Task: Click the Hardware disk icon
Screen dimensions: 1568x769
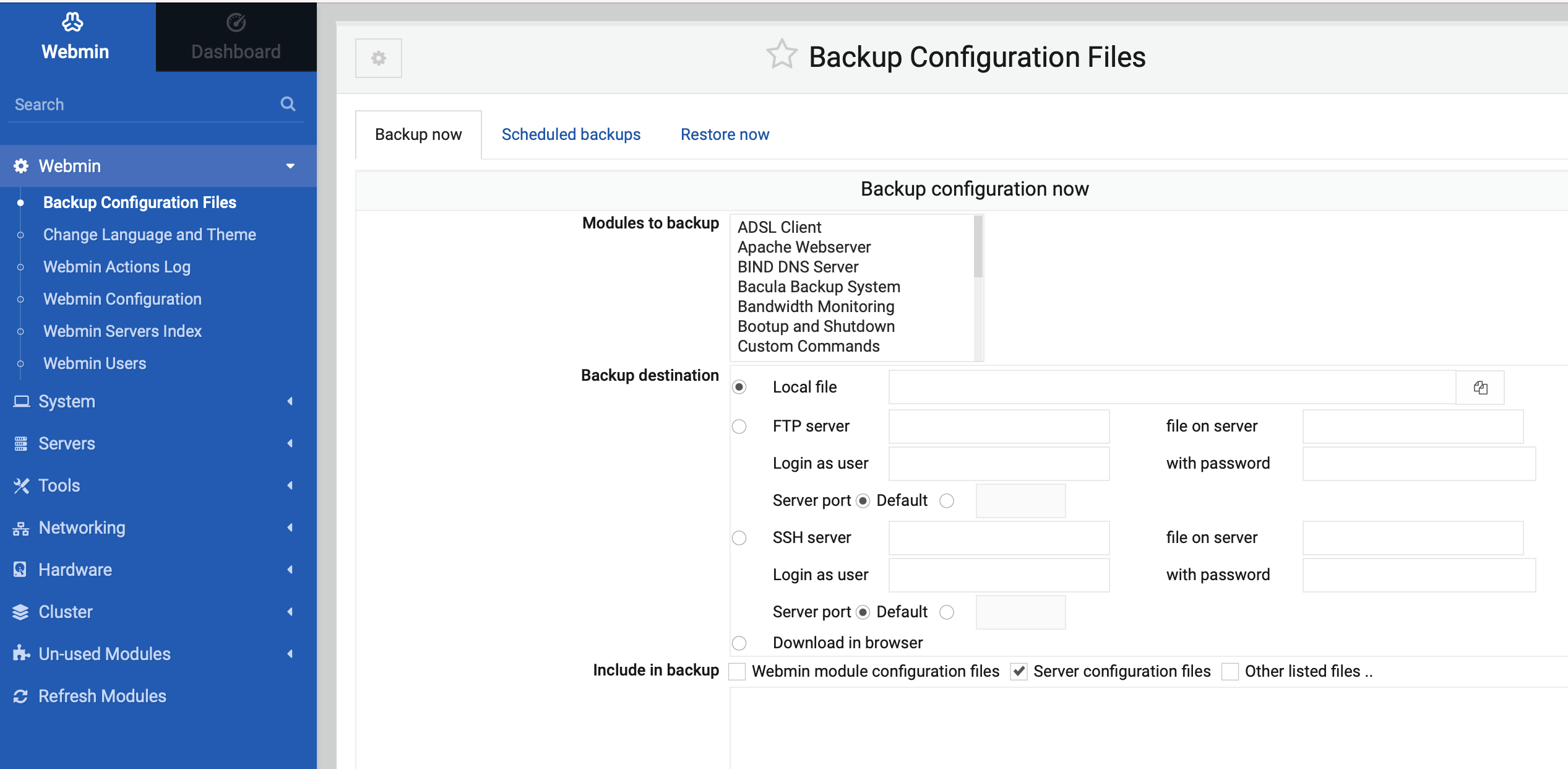Action: [x=20, y=570]
